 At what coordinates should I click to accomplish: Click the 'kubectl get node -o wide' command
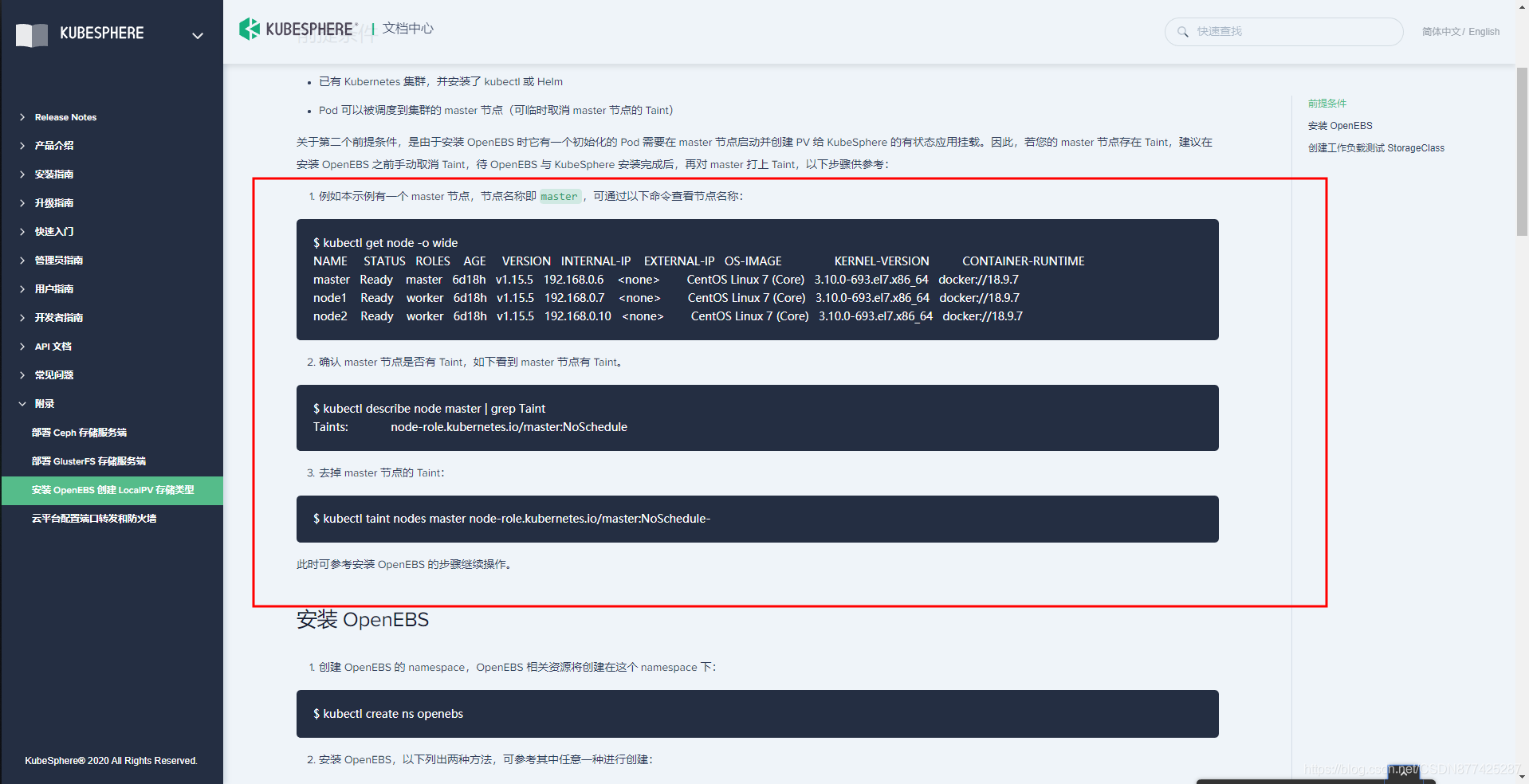click(386, 243)
